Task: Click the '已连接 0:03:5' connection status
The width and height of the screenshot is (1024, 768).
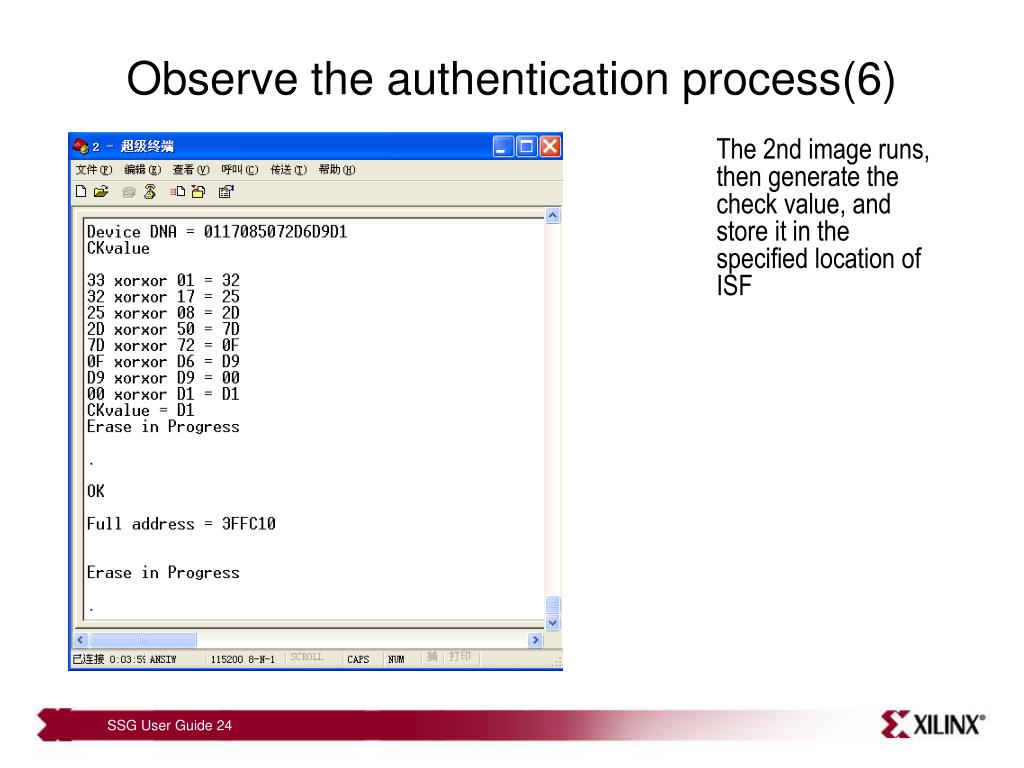Action: (108, 660)
